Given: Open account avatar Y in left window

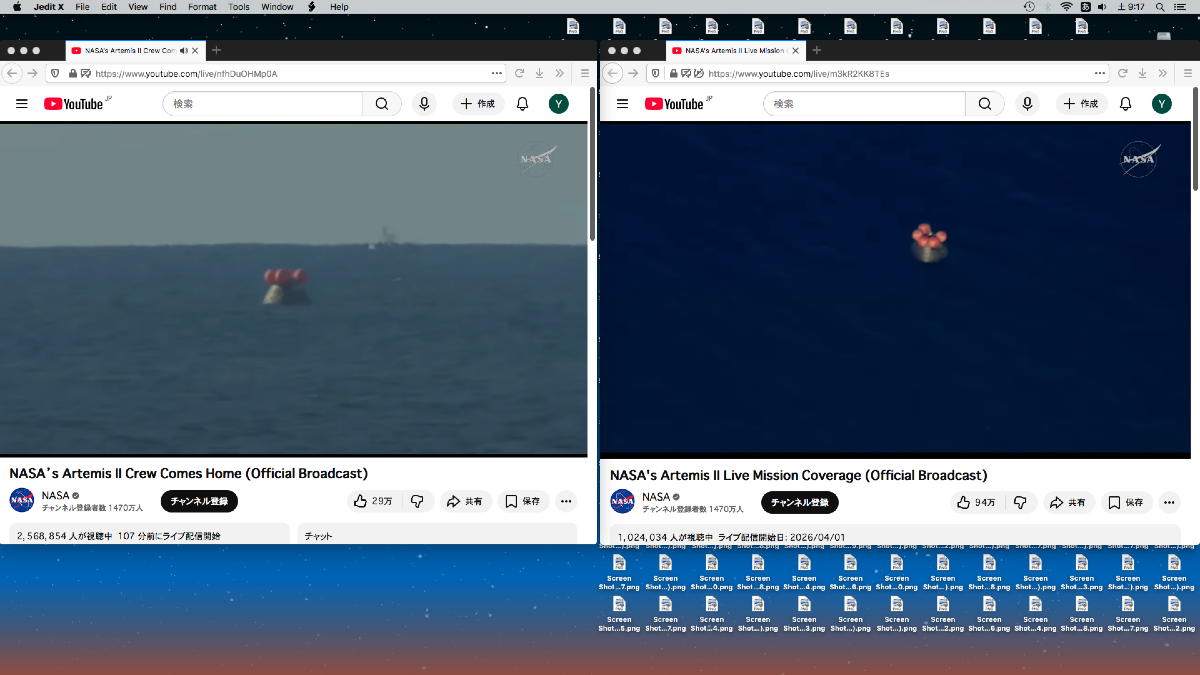Looking at the screenshot, I should pyautogui.click(x=559, y=104).
